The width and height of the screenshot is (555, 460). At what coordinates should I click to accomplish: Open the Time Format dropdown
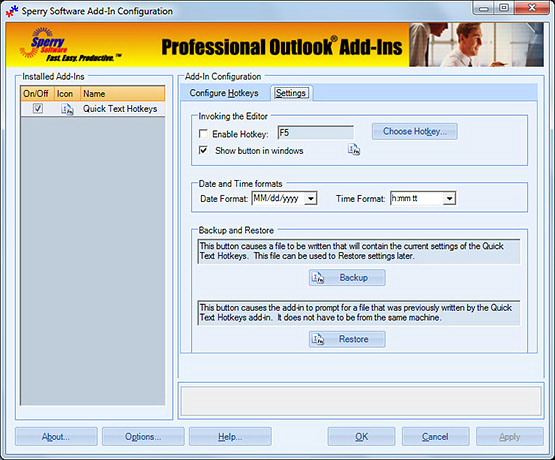click(449, 199)
